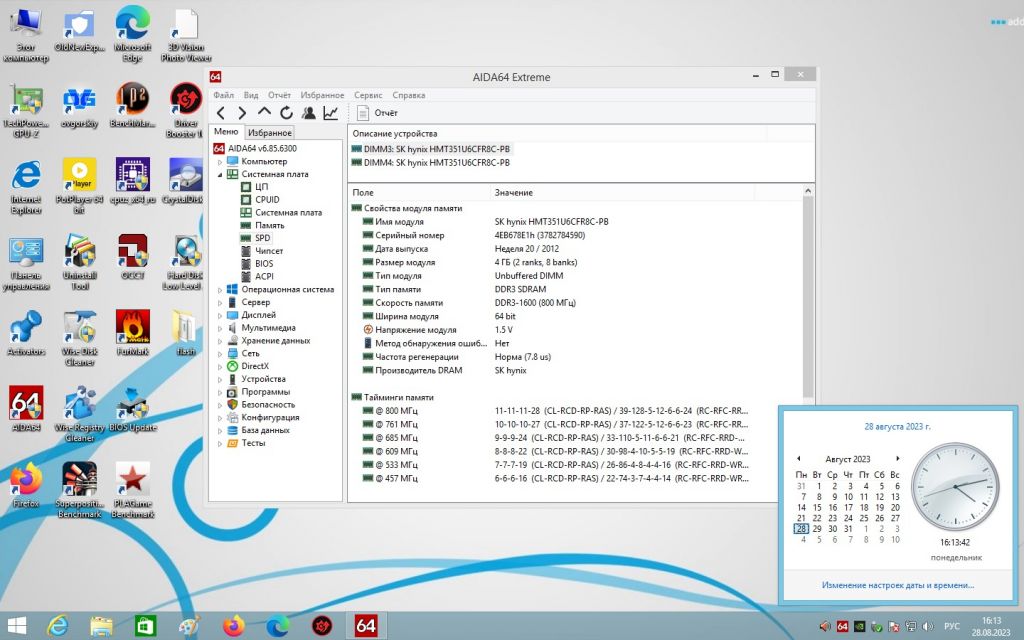
Task: Expand the Тесты tree node
Action: [220, 443]
